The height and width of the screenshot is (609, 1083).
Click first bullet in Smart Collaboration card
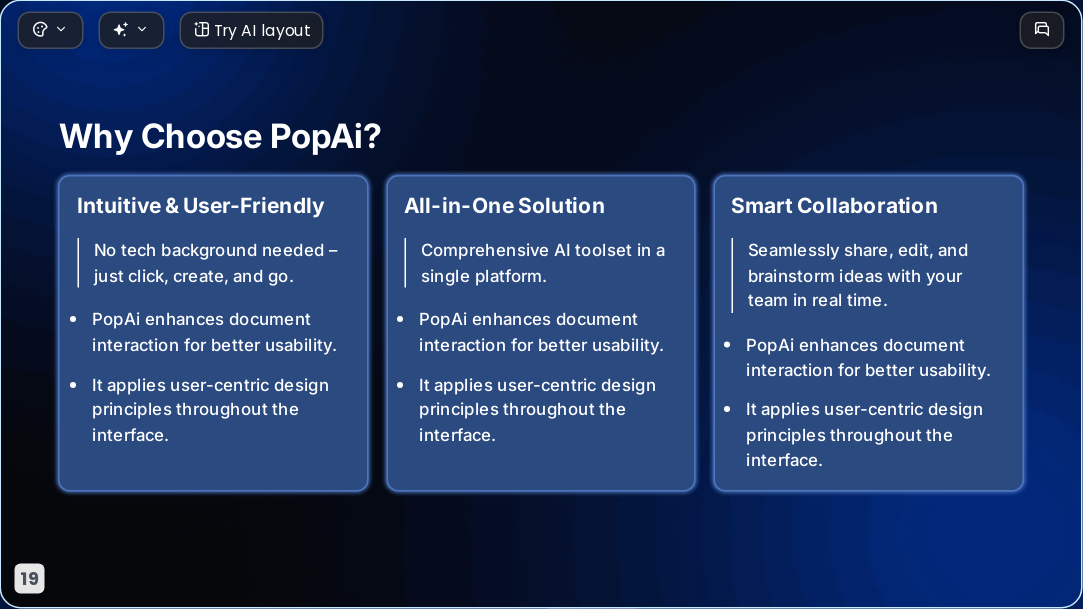pos(868,358)
